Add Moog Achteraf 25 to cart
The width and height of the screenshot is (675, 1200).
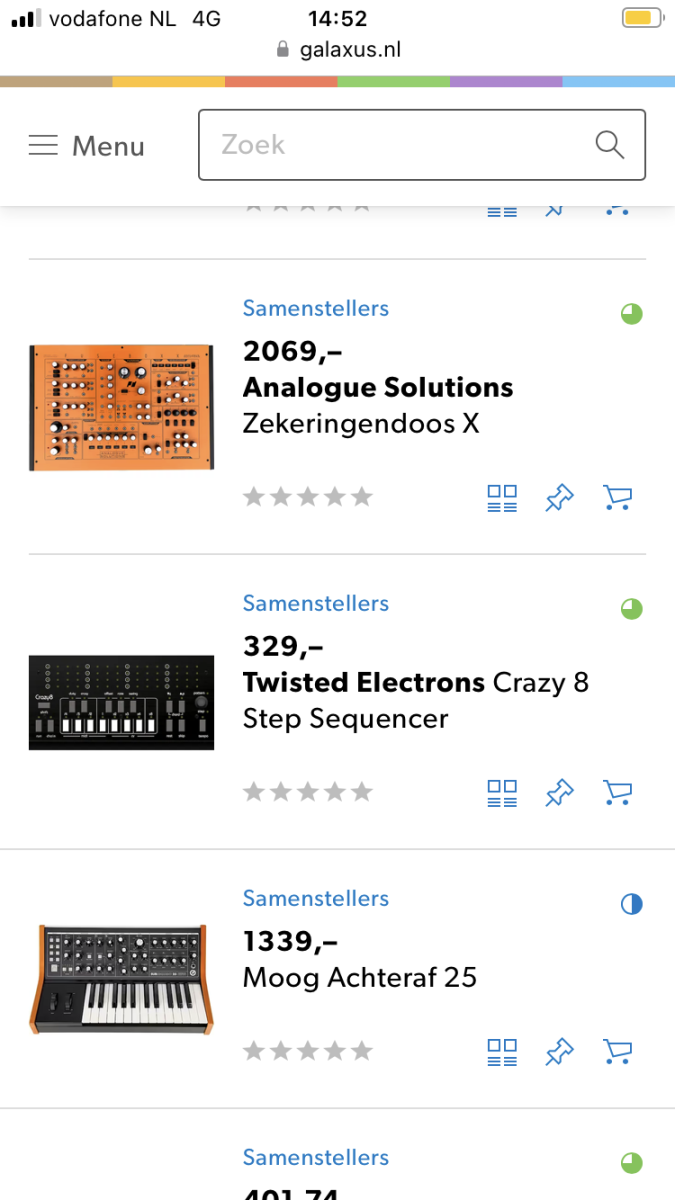coord(618,1051)
